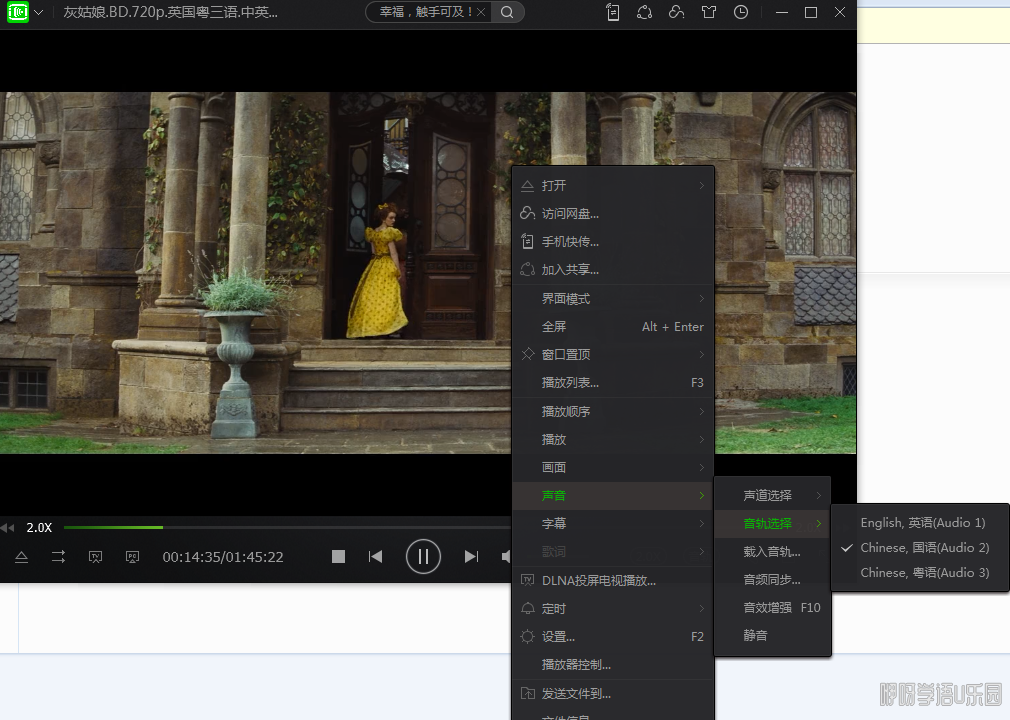Open the cloud disk icon in title bar
The width and height of the screenshot is (1010, 720).
(x=676, y=12)
